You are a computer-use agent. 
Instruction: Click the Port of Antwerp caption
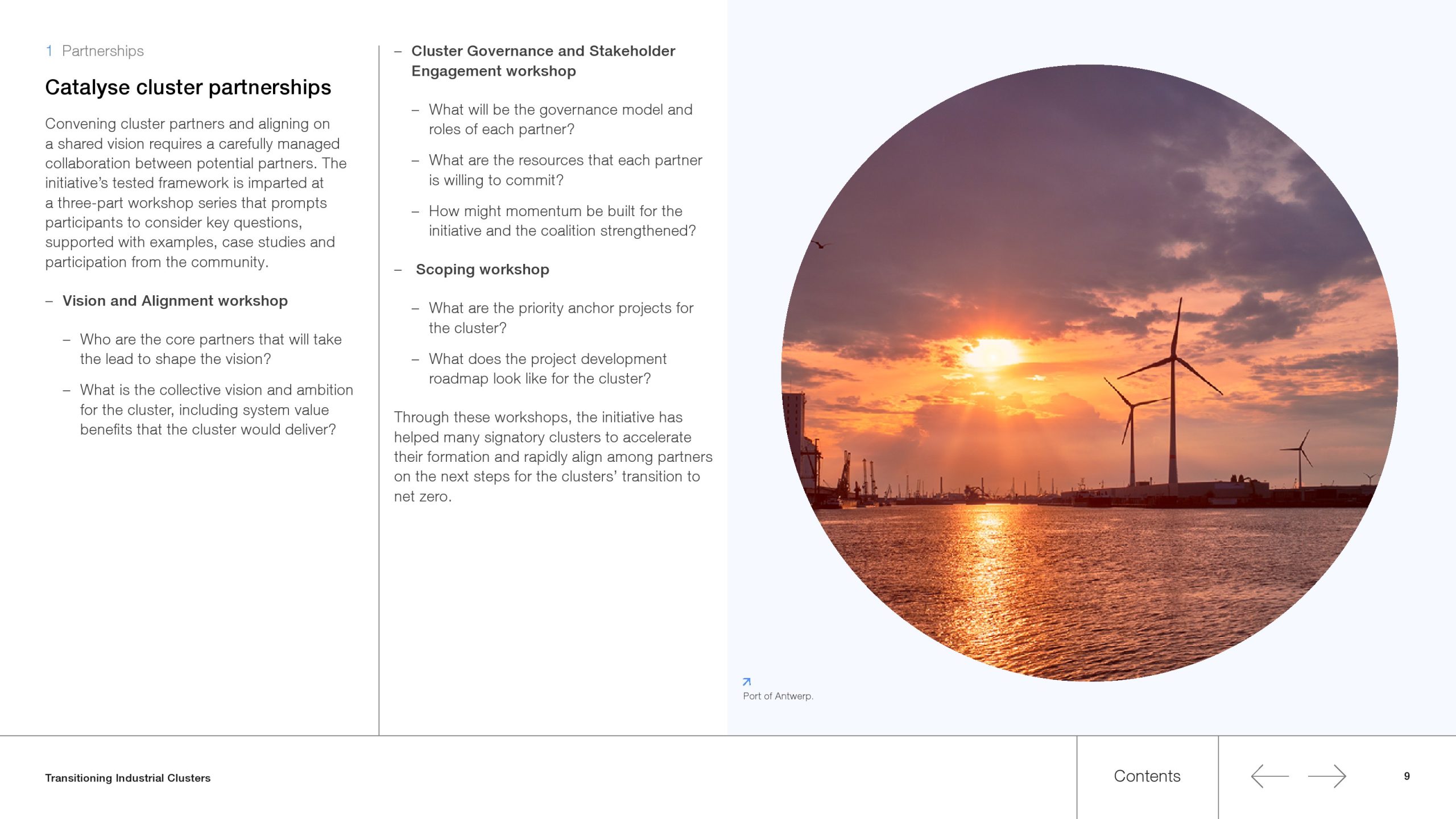point(777,696)
